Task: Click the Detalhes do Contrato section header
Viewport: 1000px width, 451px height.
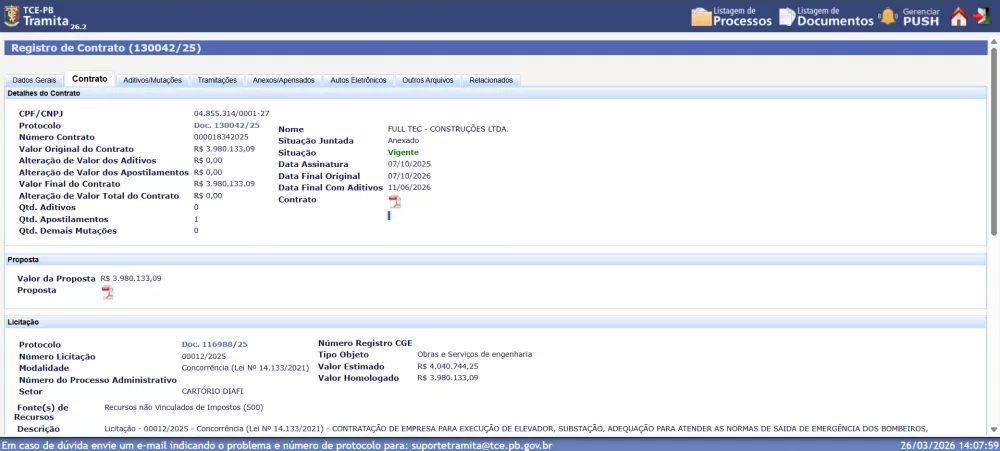Action: pos(44,93)
